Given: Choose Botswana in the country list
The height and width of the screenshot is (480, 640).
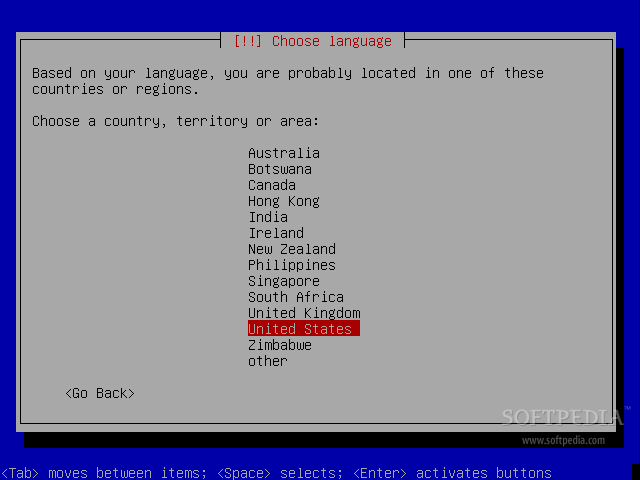Looking at the screenshot, I should pyautogui.click(x=280, y=169).
